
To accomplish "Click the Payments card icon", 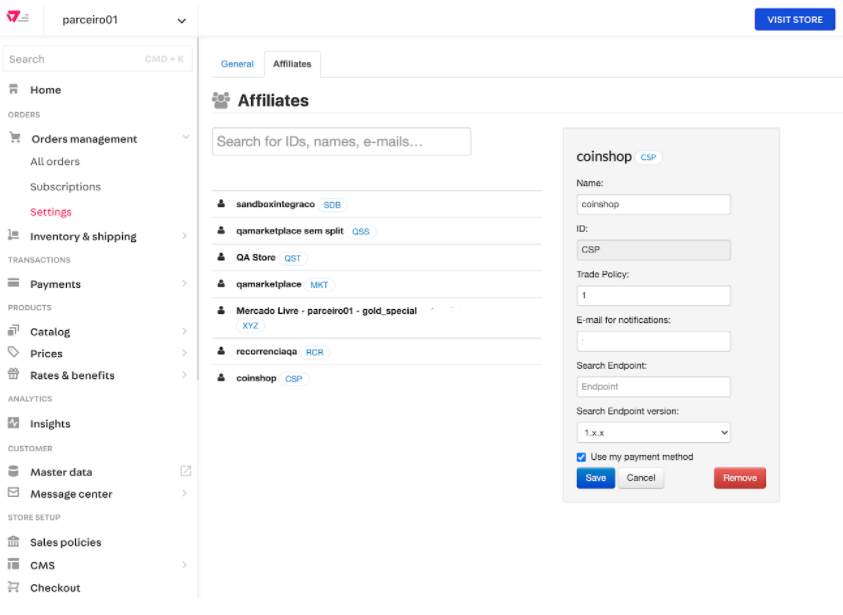I will tap(14, 284).
